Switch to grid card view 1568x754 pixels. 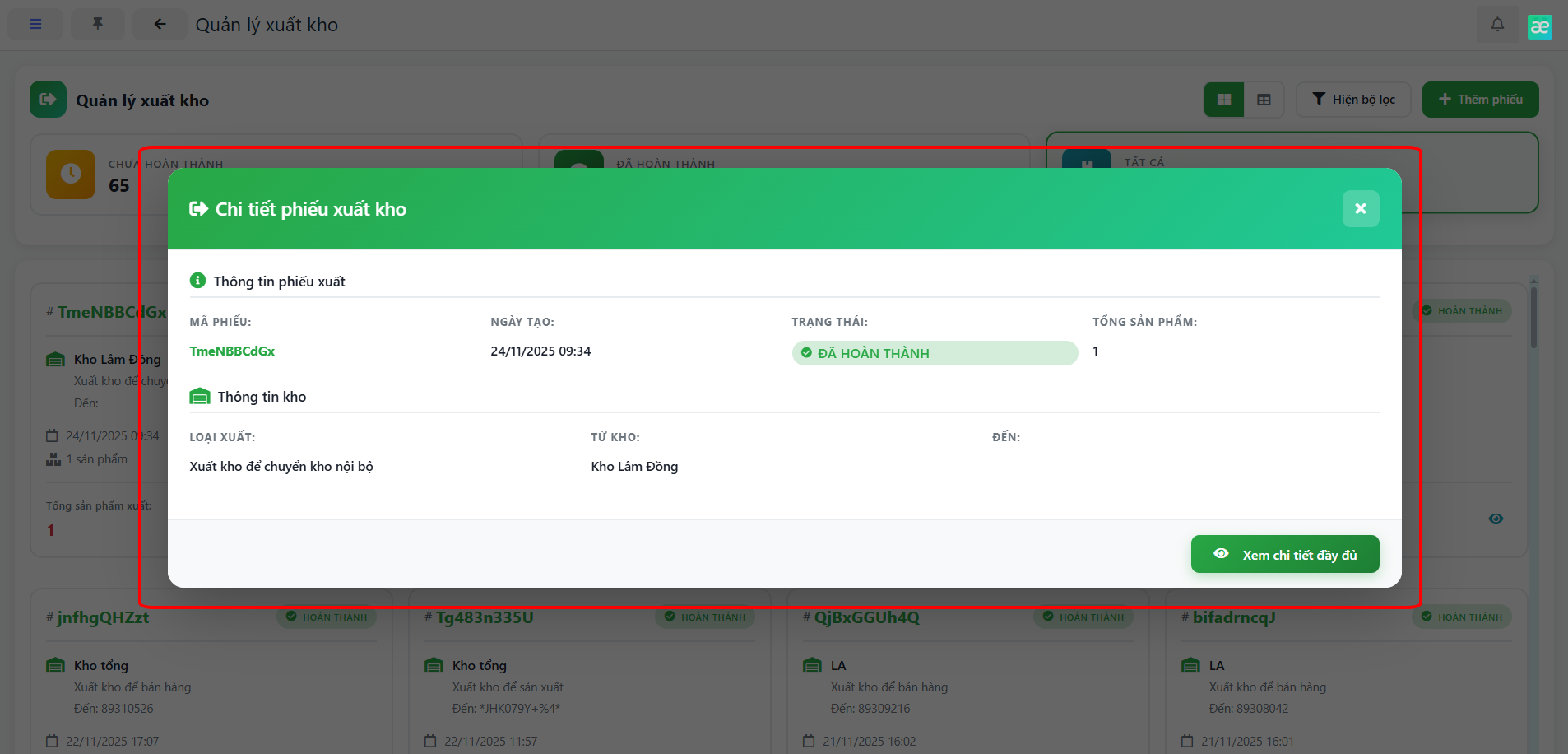[x=1224, y=100]
